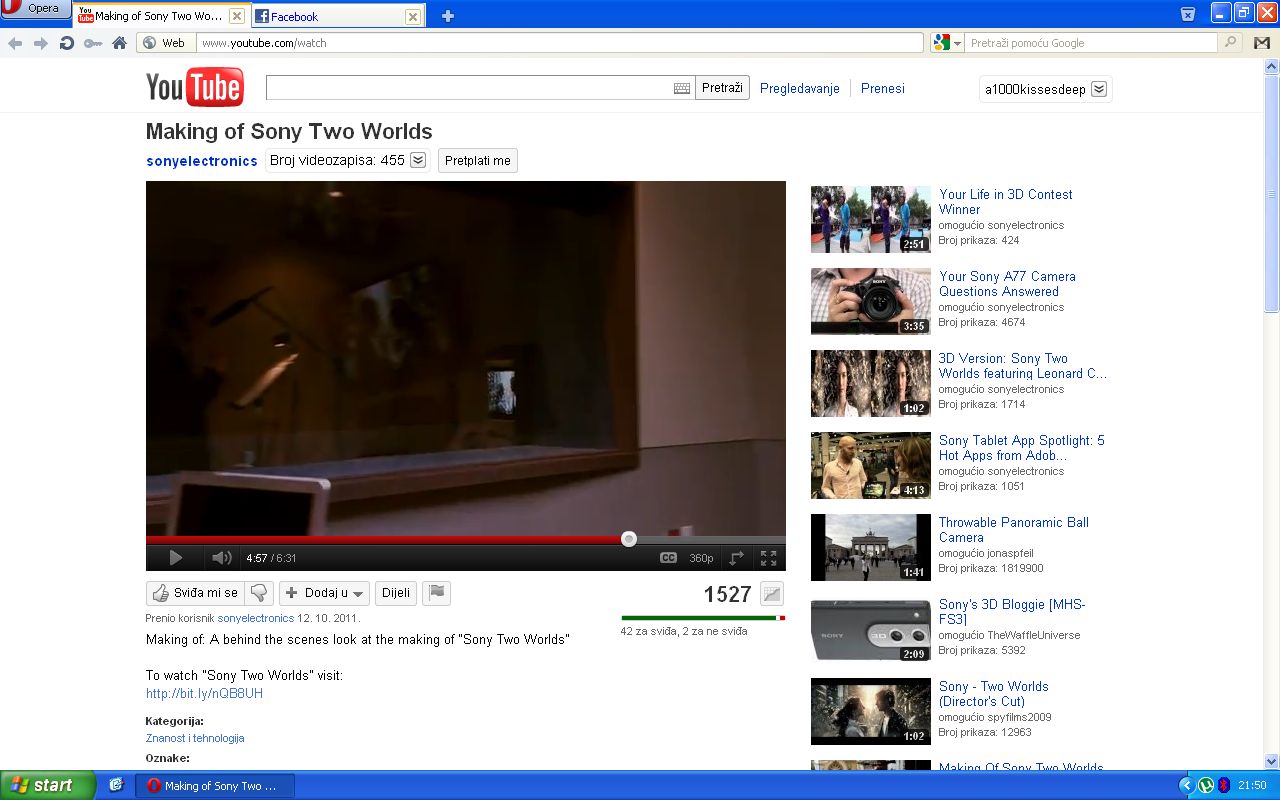Select the Making of Sony Two taskbar button
Image resolution: width=1280 pixels, height=800 pixels.
(x=215, y=786)
